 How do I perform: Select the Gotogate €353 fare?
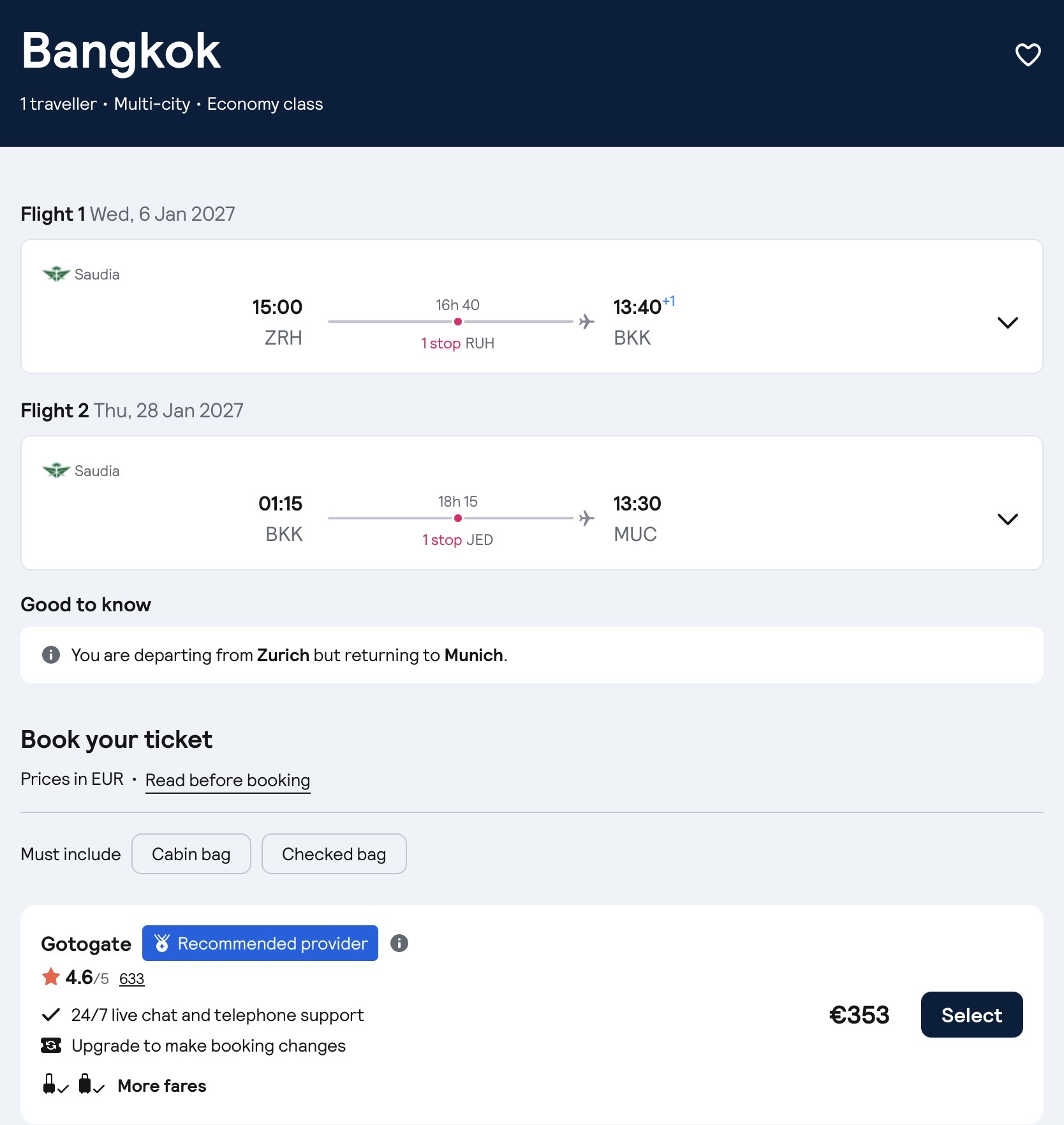click(x=972, y=1015)
